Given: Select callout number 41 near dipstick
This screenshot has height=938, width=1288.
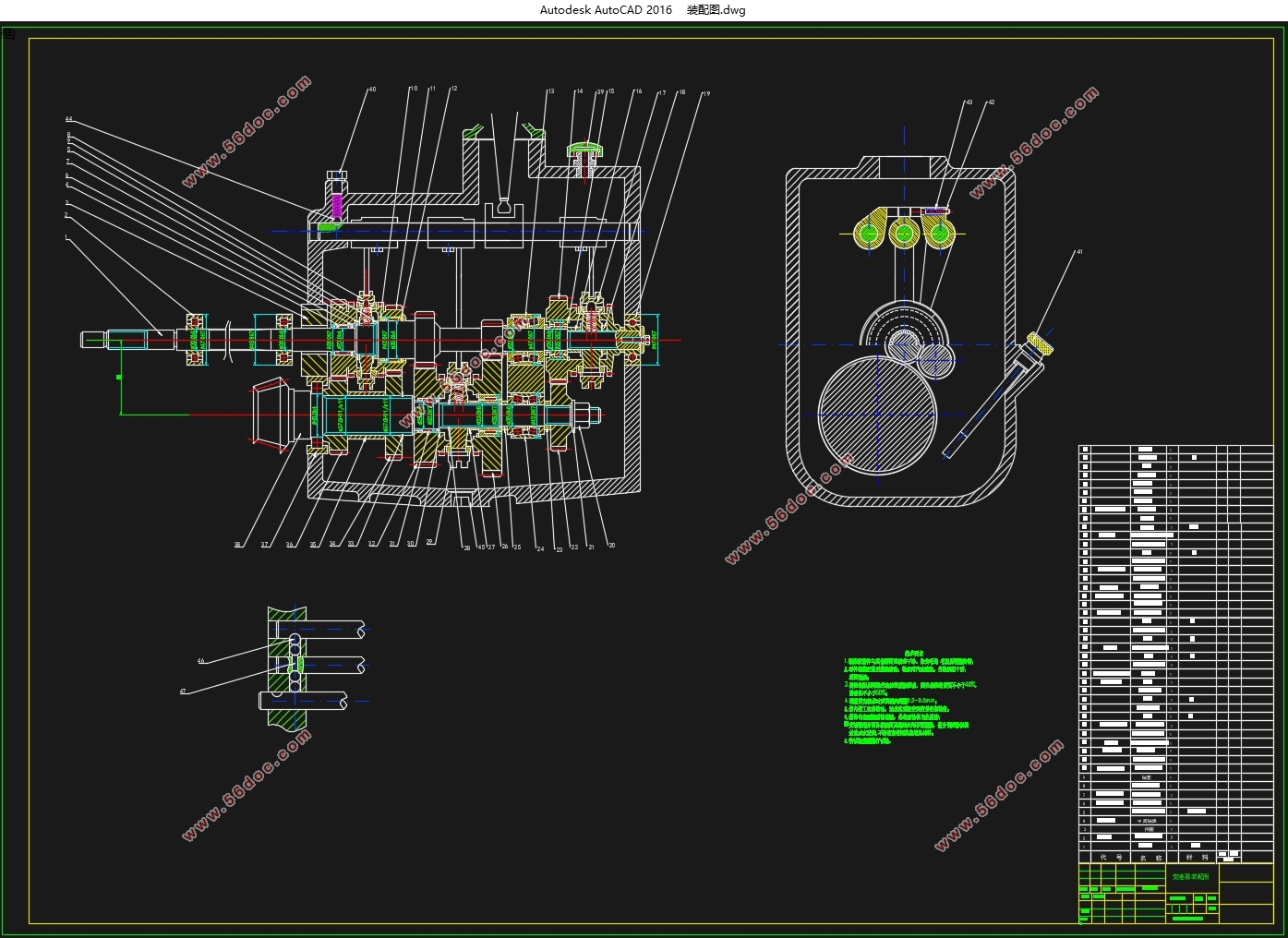Looking at the screenshot, I should tap(1079, 251).
